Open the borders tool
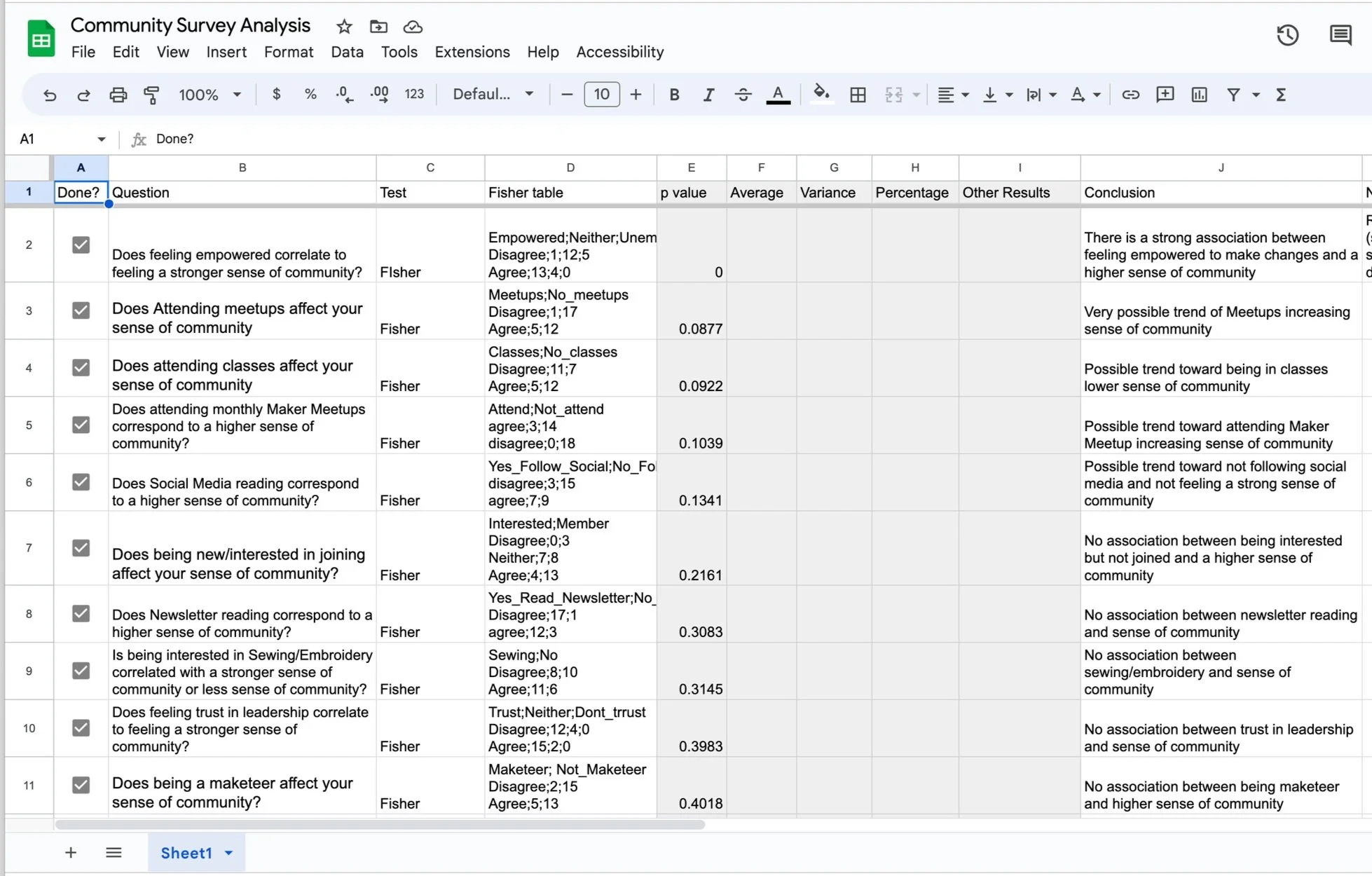This screenshot has height=876, width=1372. click(858, 95)
